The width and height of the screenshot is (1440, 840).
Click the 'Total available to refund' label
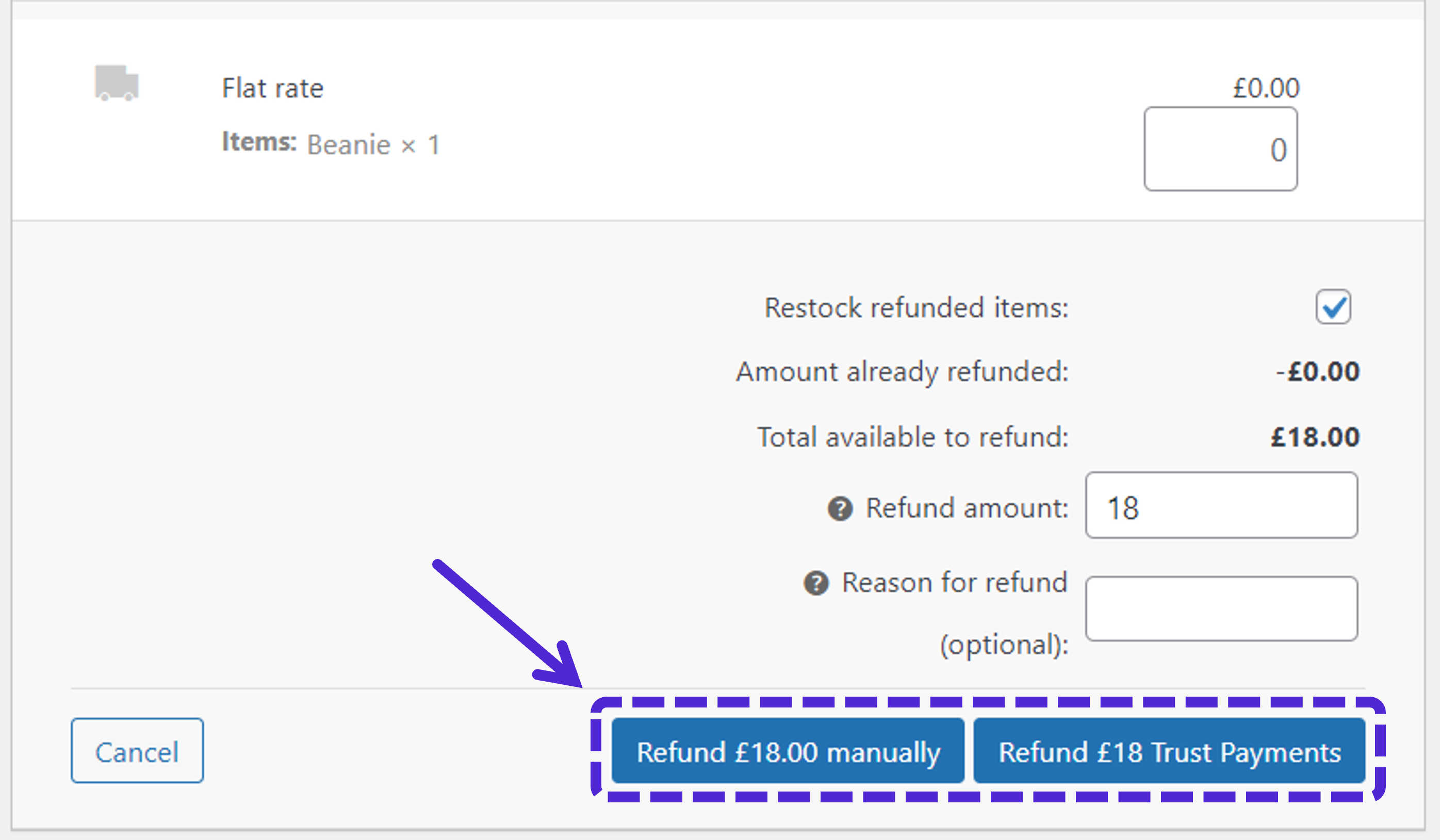912,437
